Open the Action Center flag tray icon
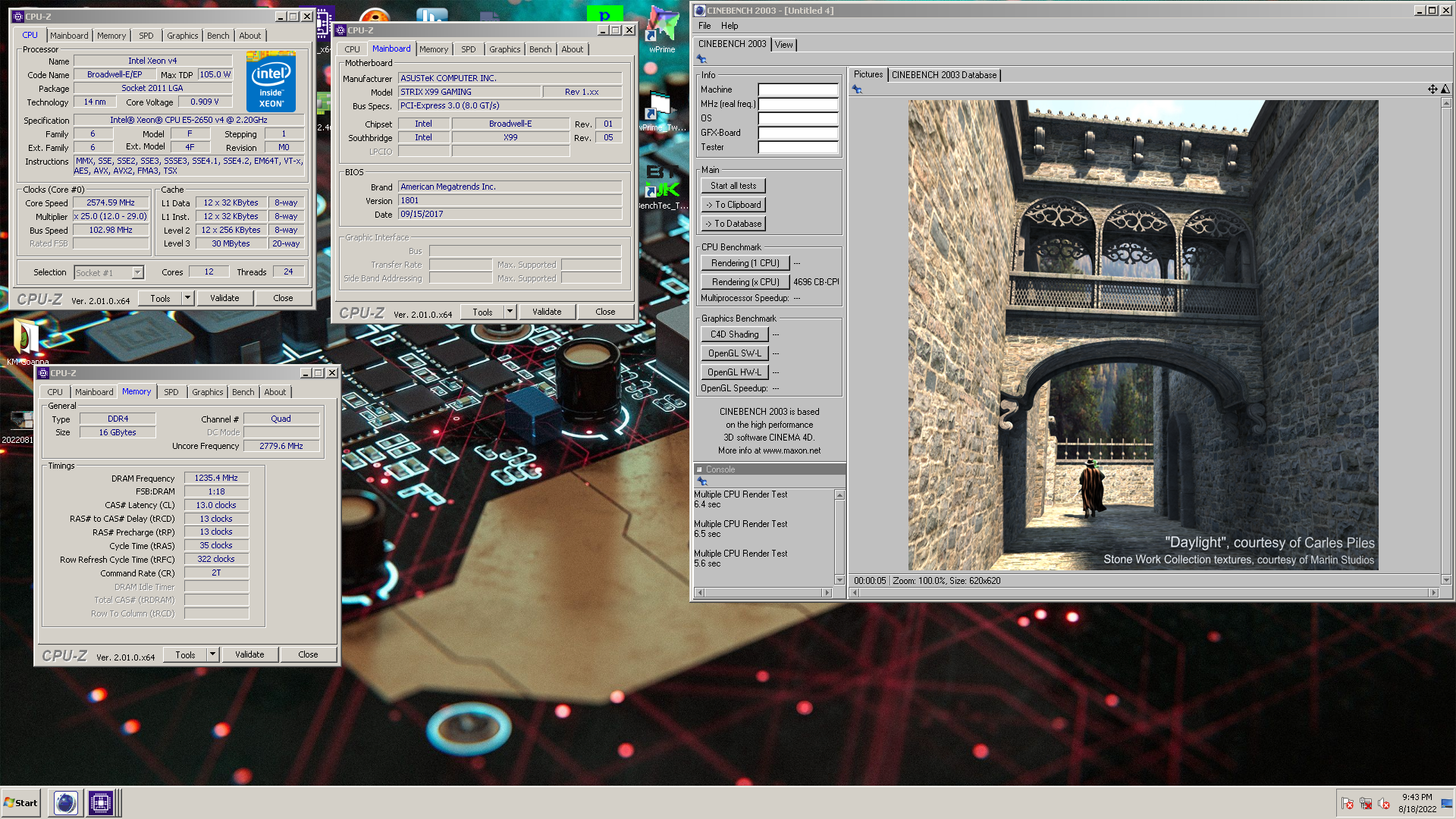This screenshot has height=819, width=1456. coord(1348,804)
